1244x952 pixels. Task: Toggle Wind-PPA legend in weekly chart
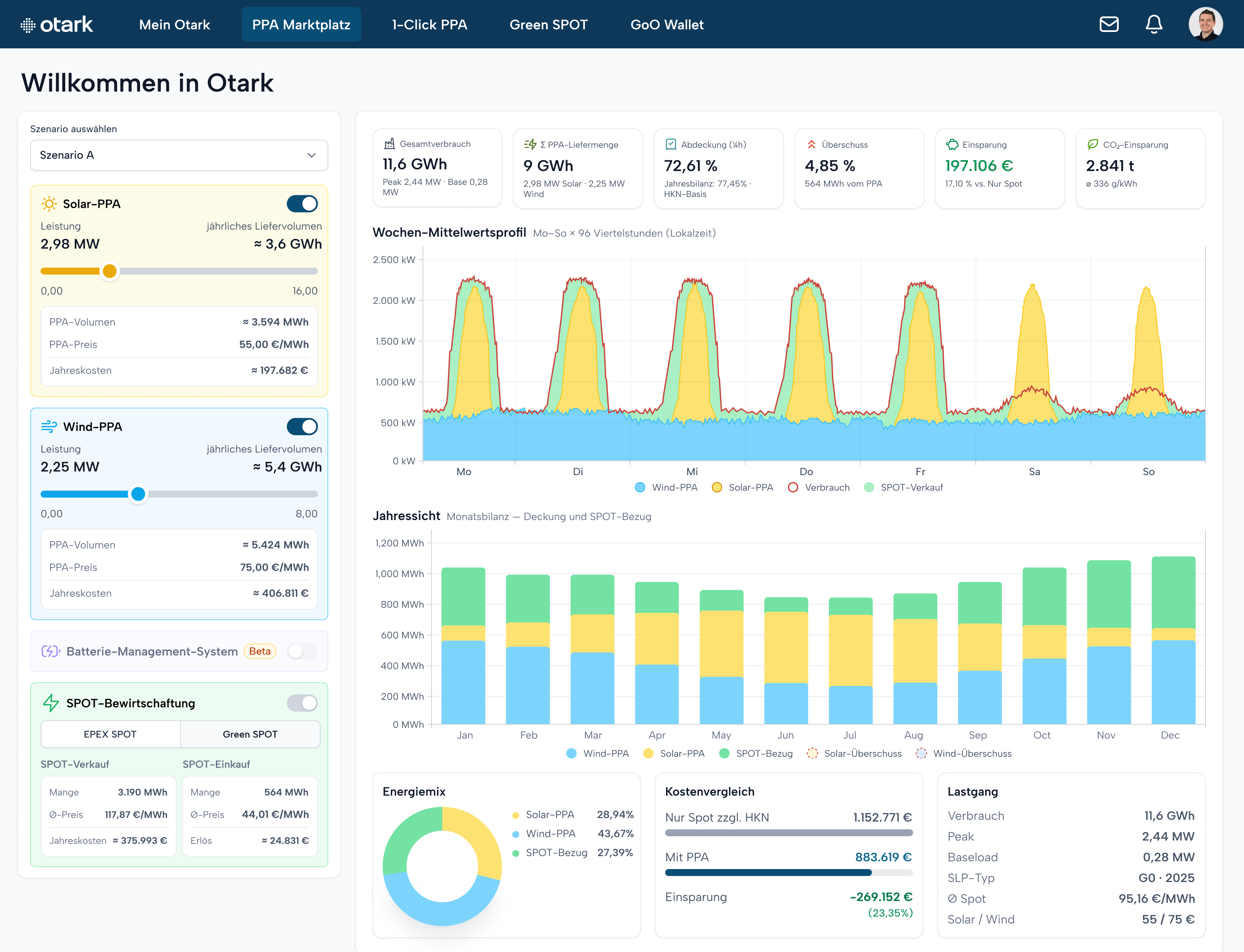(666, 487)
